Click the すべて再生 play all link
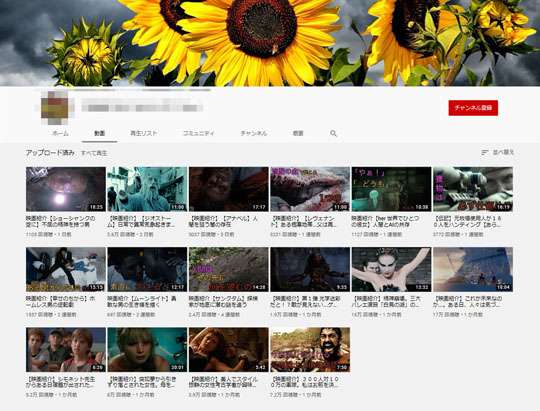Image resolution: width=540 pixels, height=411 pixels. pos(94,153)
